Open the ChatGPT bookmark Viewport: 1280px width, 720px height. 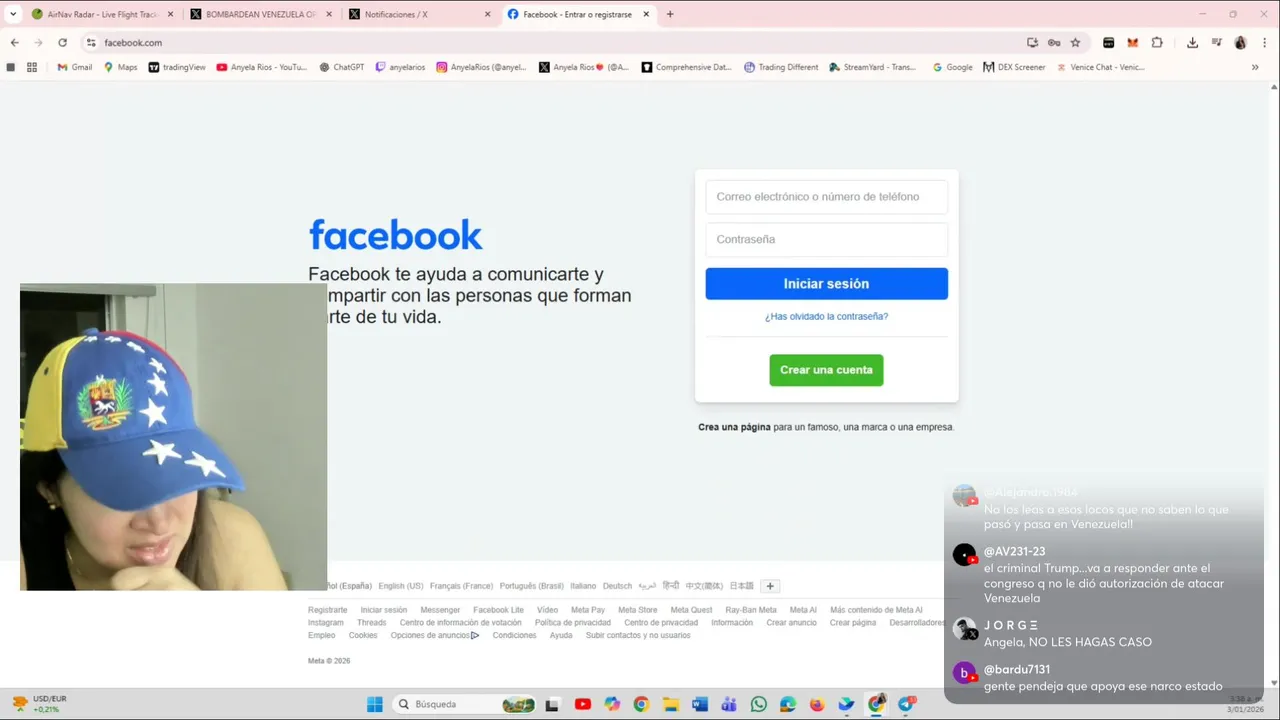(342, 67)
